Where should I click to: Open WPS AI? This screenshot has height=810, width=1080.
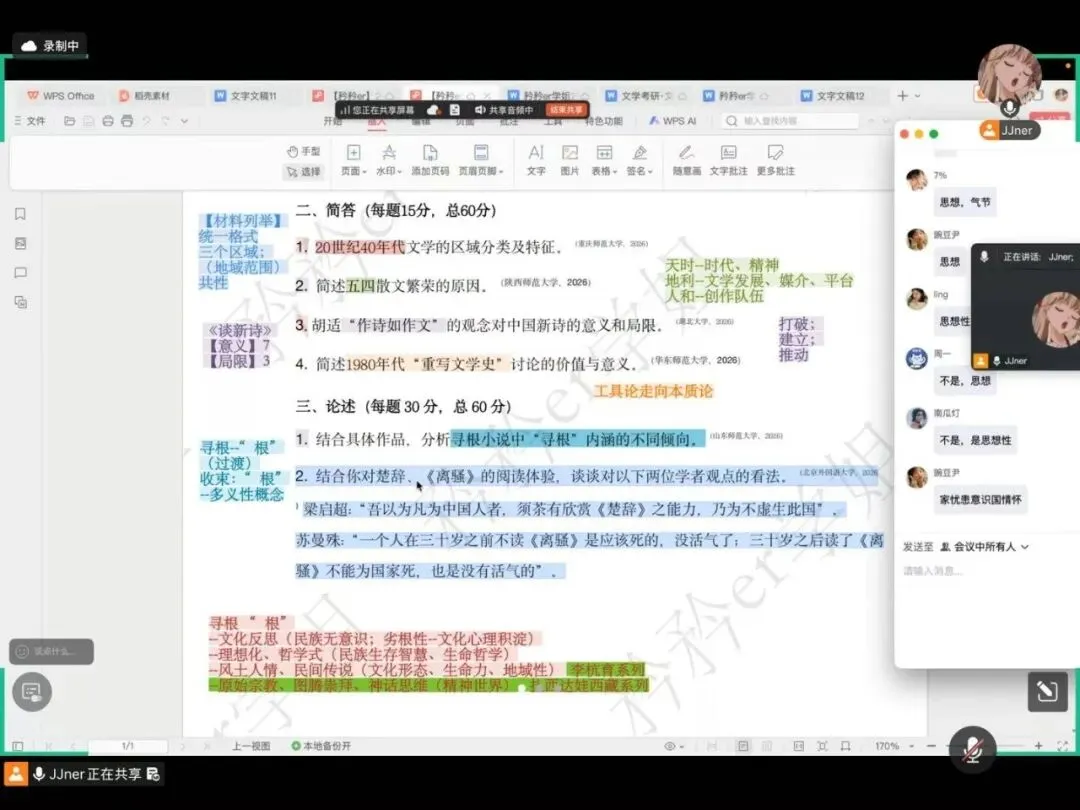point(673,121)
